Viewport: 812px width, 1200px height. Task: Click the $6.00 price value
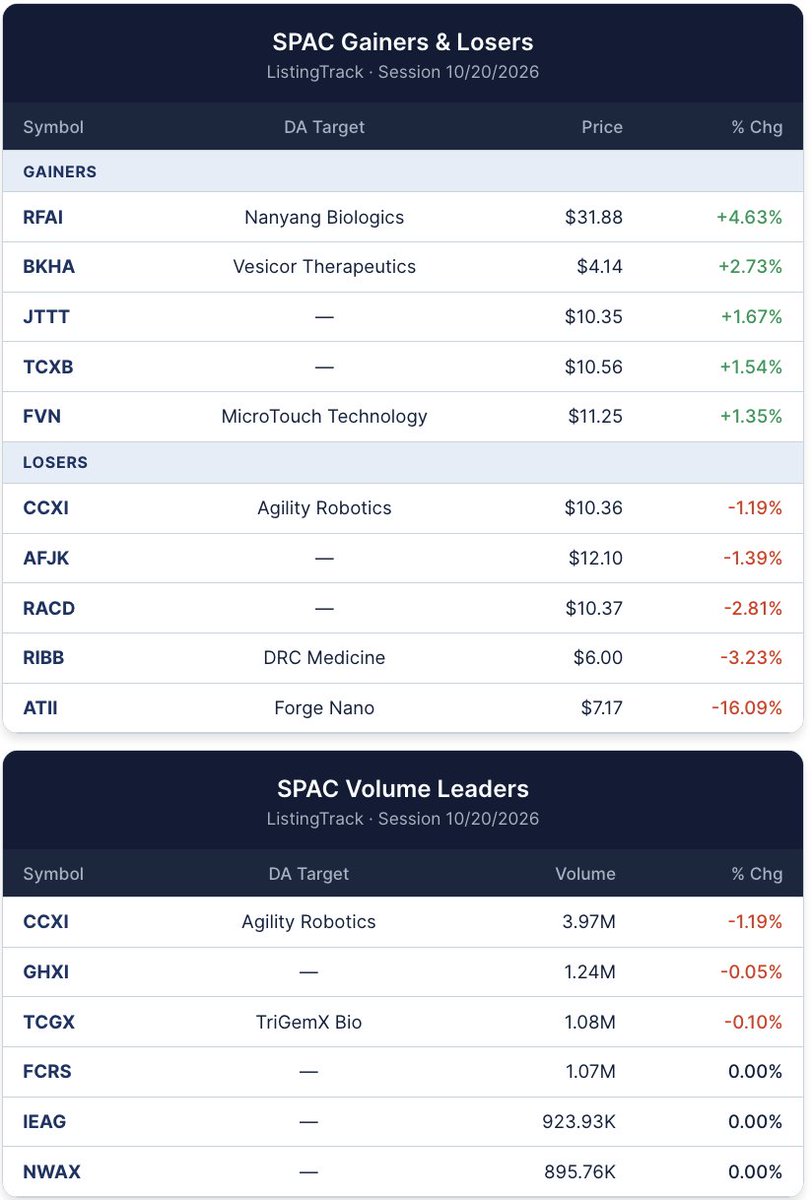tap(600, 658)
